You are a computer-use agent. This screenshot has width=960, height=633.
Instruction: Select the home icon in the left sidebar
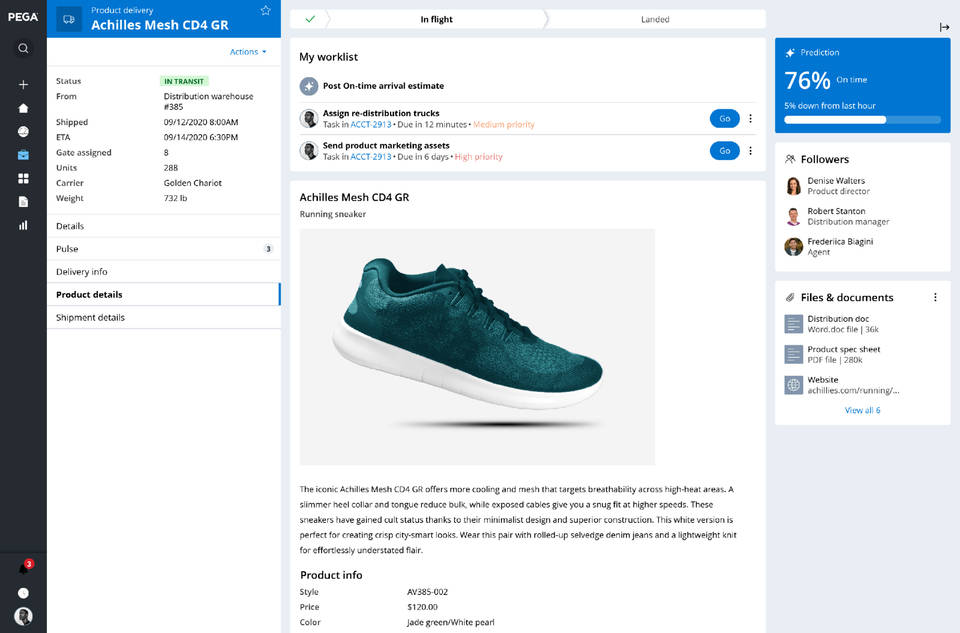click(22, 108)
